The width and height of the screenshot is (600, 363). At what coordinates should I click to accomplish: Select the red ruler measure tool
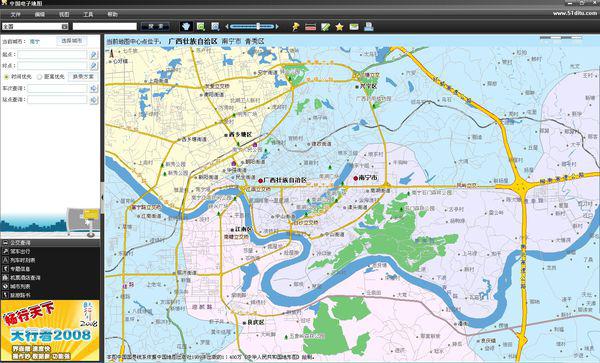tap(310, 27)
